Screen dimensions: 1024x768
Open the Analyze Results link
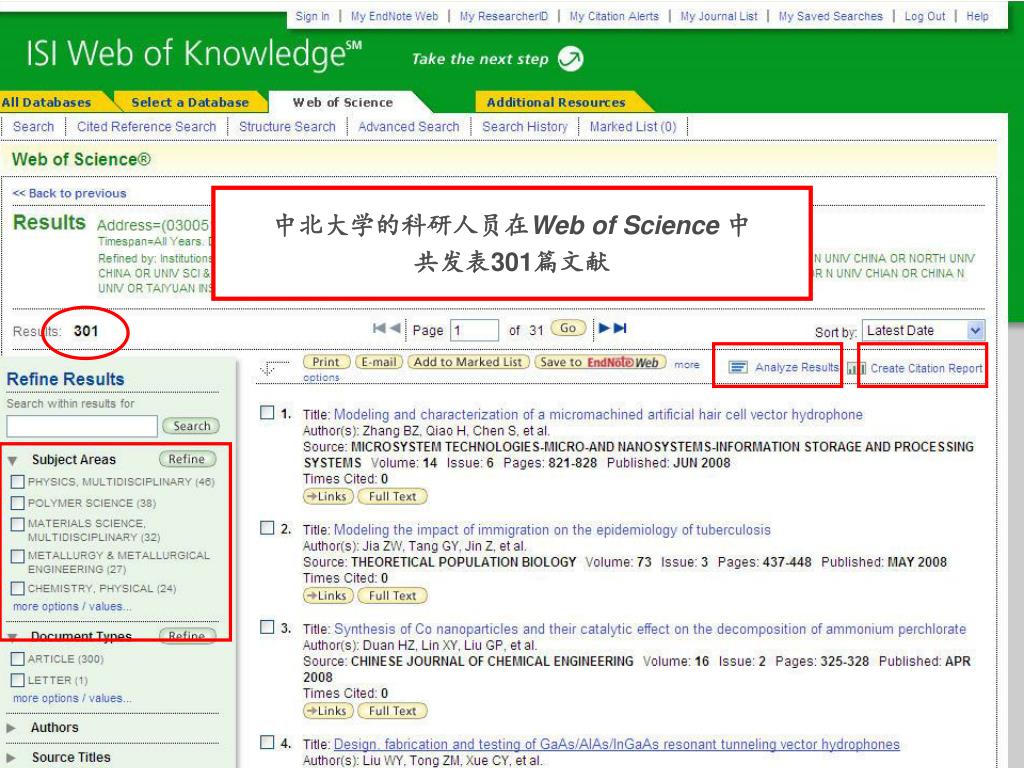tap(797, 368)
